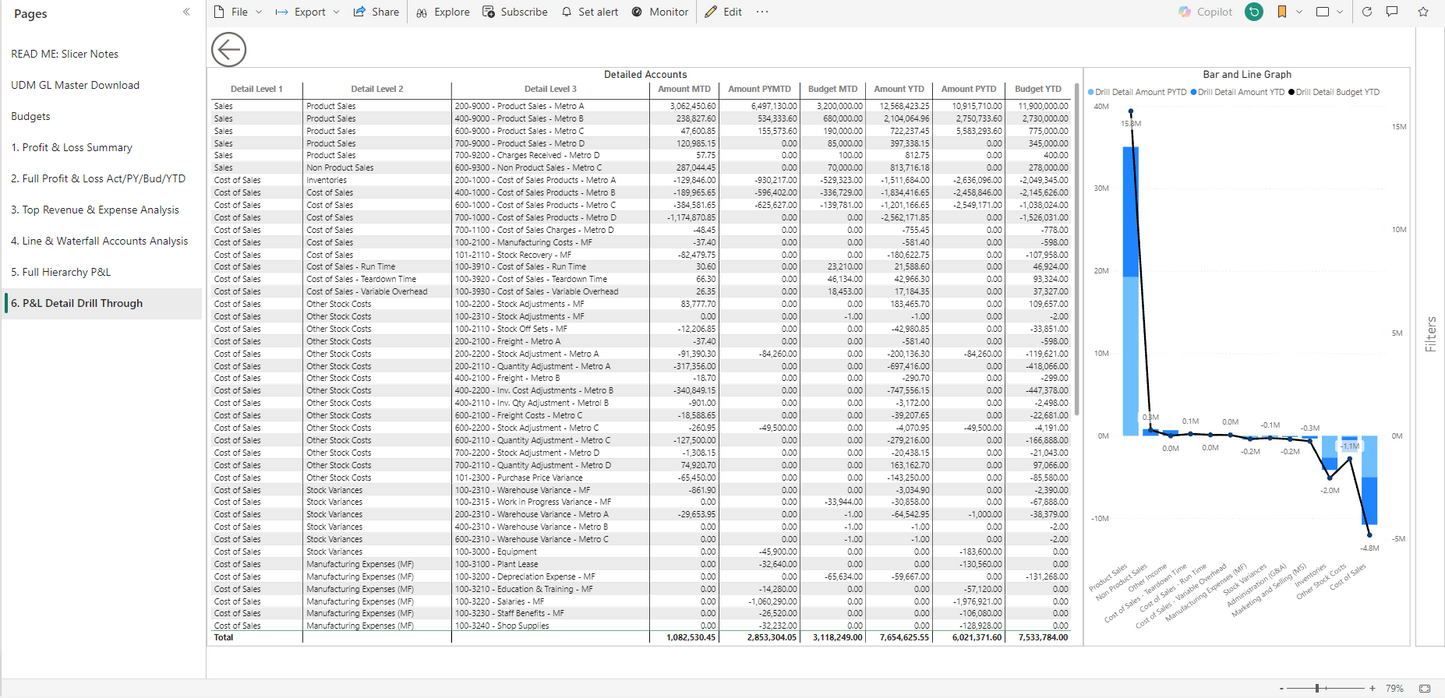Open the Export dropdown
The height and width of the screenshot is (698, 1445).
click(308, 12)
